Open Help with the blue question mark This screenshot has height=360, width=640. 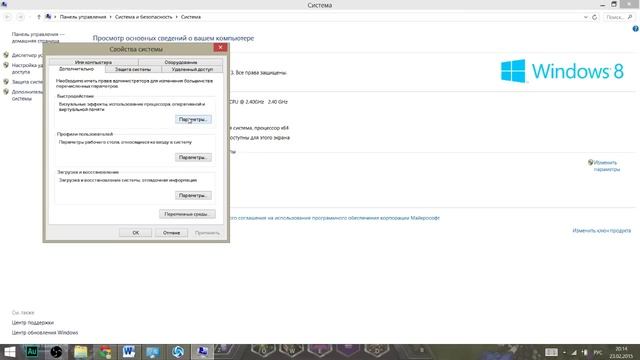pos(636,29)
